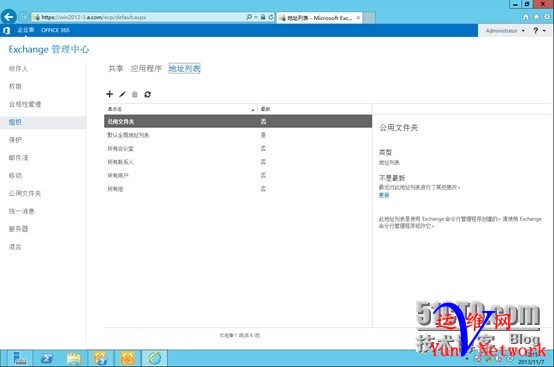Screen dimensions: 554x367
Task: Switch to Internet Explorer taskbar icon
Action: (155, 359)
